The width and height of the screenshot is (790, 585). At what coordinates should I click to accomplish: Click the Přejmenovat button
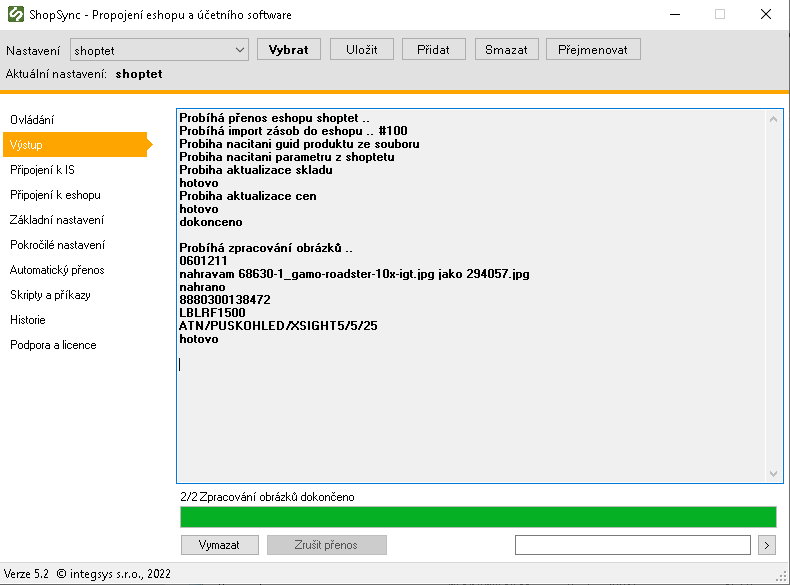pyautogui.click(x=593, y=49)
